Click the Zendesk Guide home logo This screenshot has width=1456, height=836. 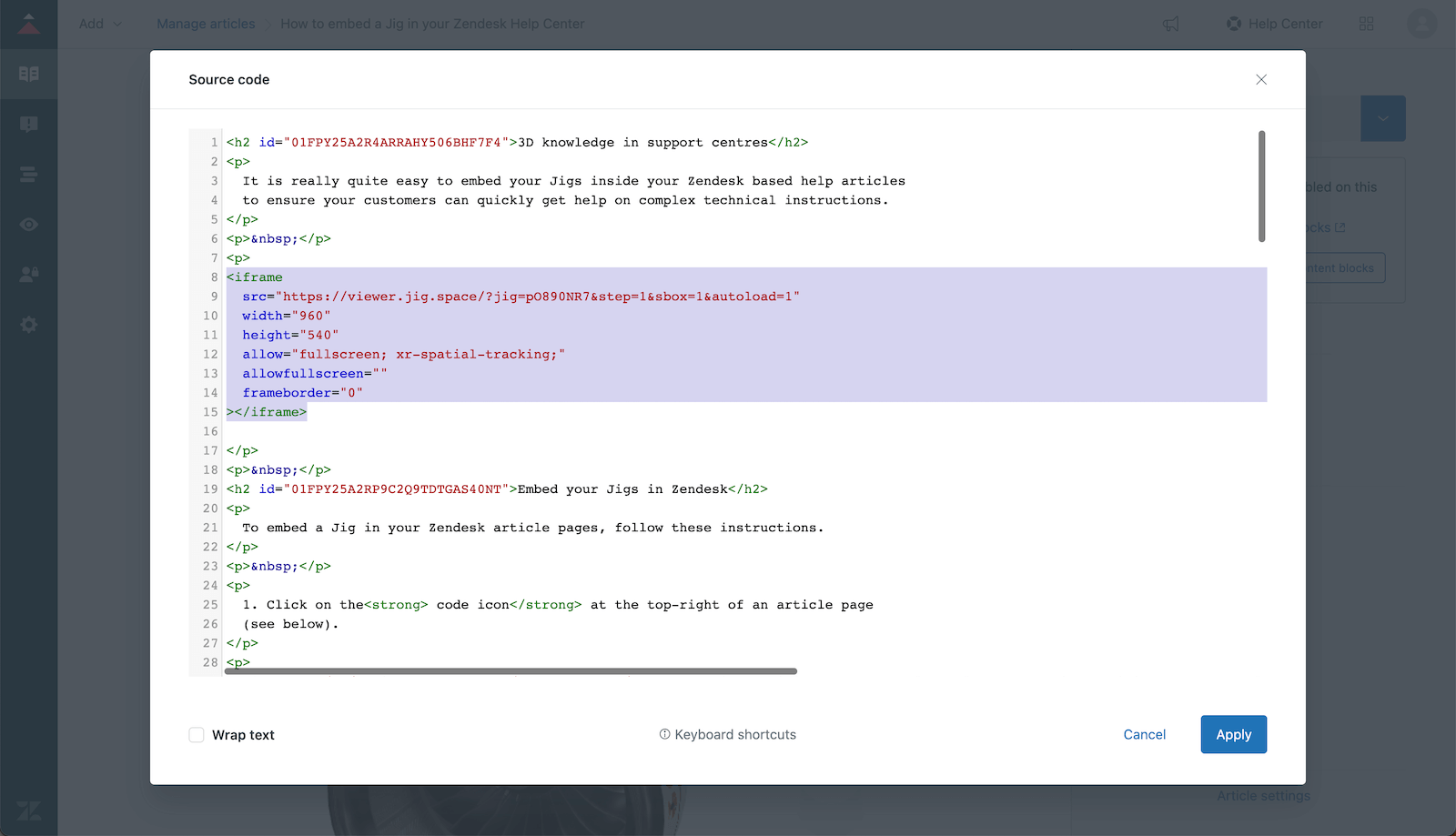29,24
